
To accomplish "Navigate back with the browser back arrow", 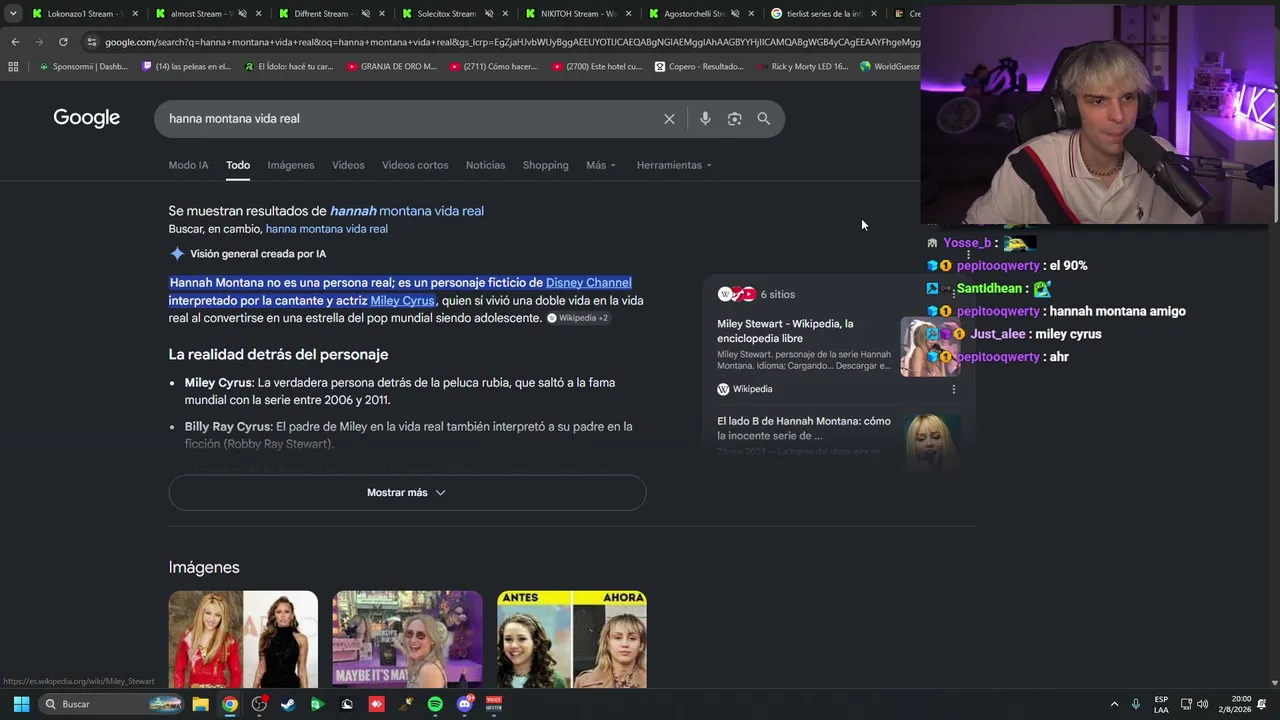I will 15,42.
